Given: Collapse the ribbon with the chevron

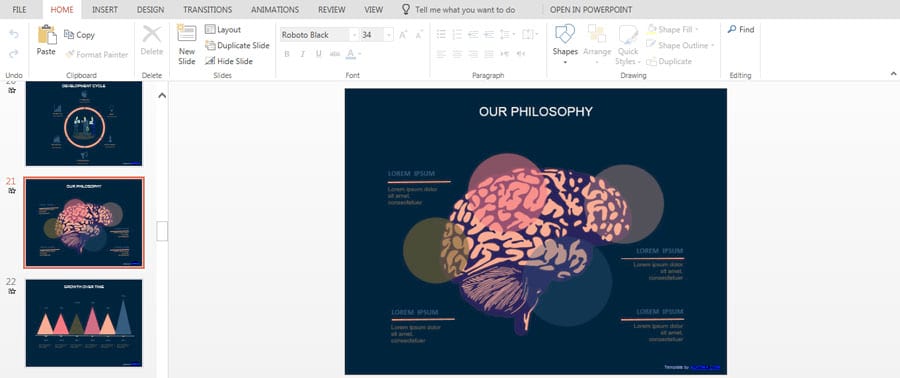Looking at the screenshot, I should pos(893,73).
